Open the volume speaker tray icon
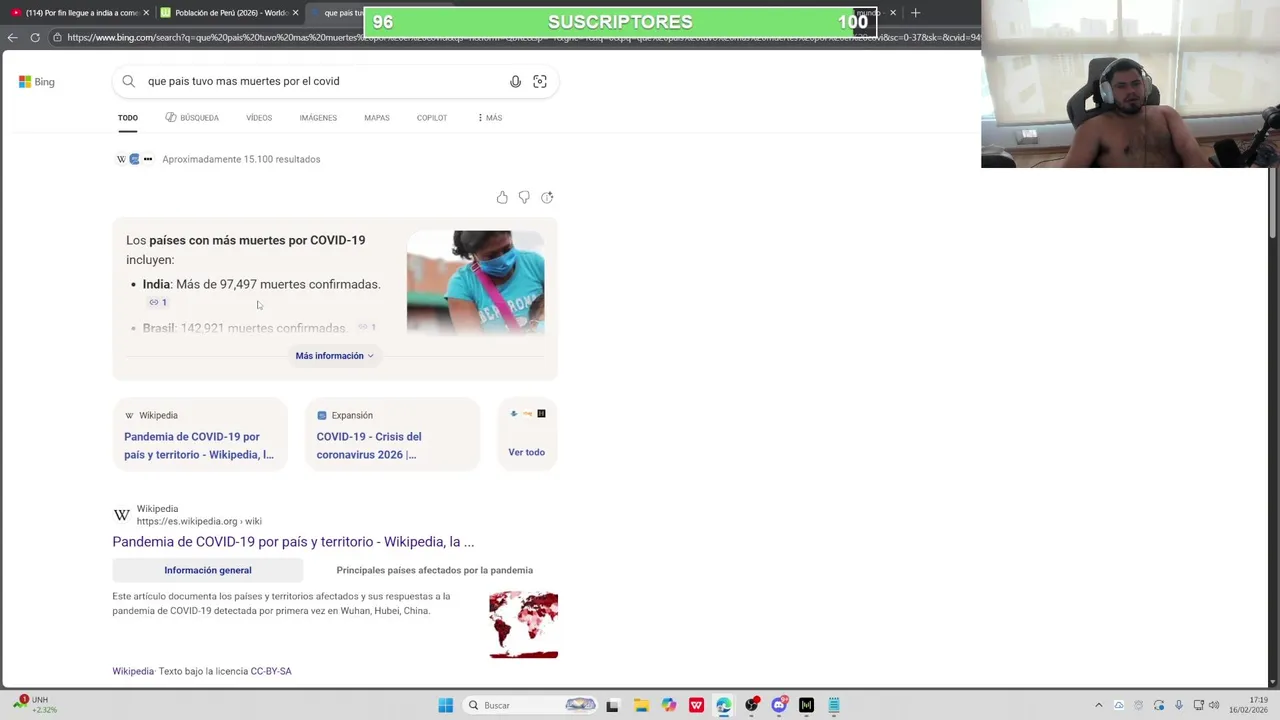Screen dimensions: 1280x720 pos(1214,705)
